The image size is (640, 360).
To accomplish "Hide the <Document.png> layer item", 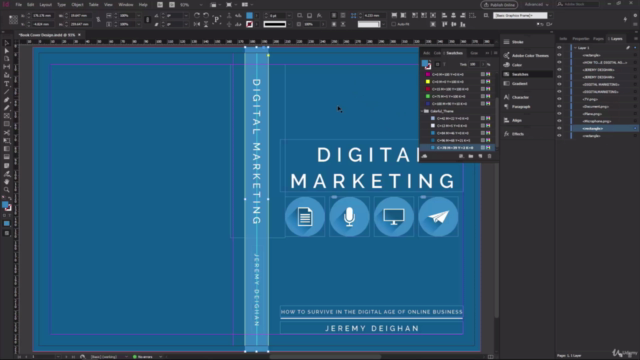I will (x=559, y=107).
